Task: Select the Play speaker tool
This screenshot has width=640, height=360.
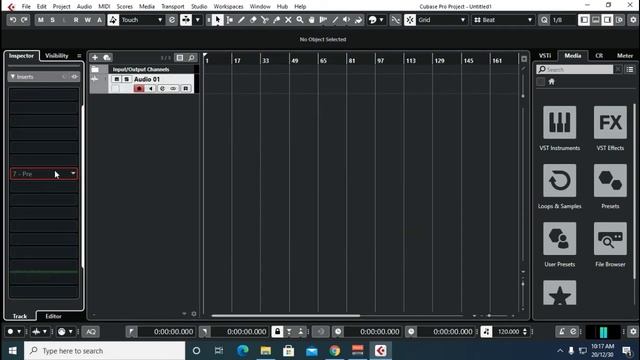Action: 347,20
